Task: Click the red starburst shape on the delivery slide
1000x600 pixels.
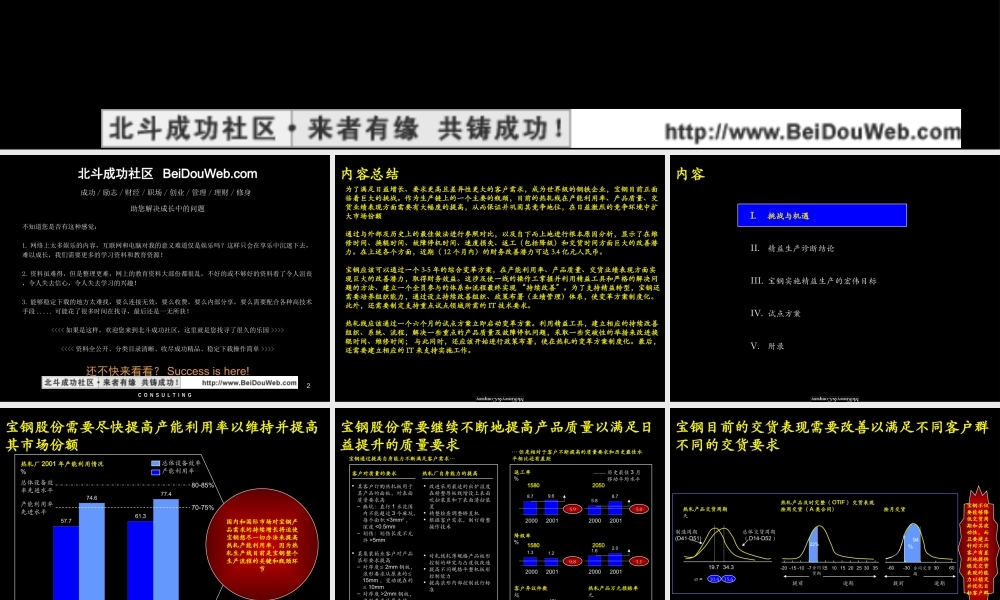Action: [978, 543]
